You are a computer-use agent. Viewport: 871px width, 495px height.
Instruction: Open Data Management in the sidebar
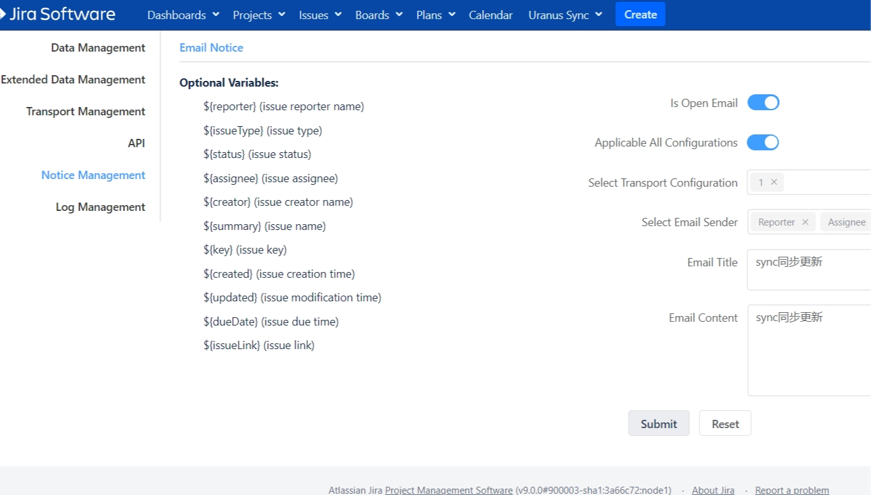click(x=98, y=48)
